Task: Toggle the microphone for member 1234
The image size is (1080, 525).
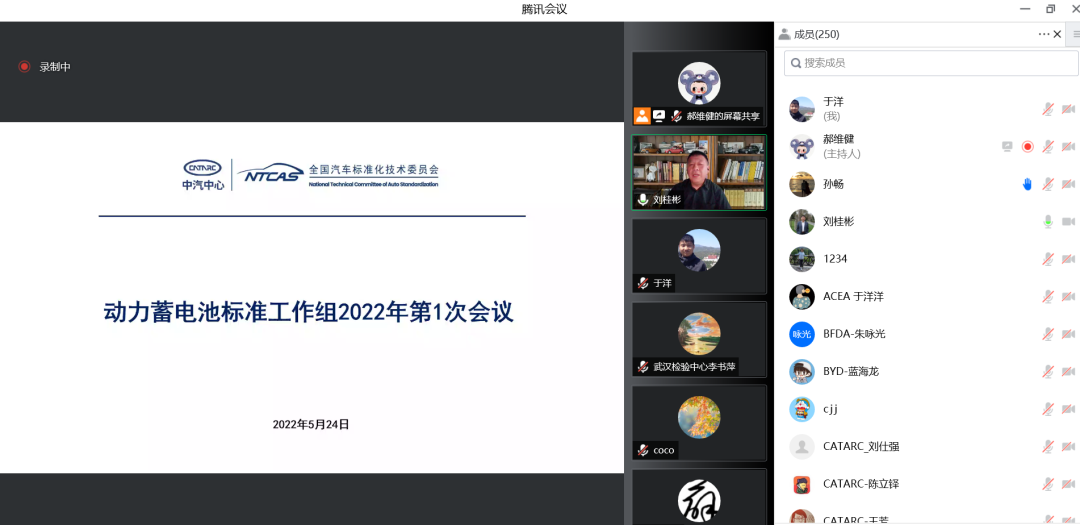Action: (1047, 259)
